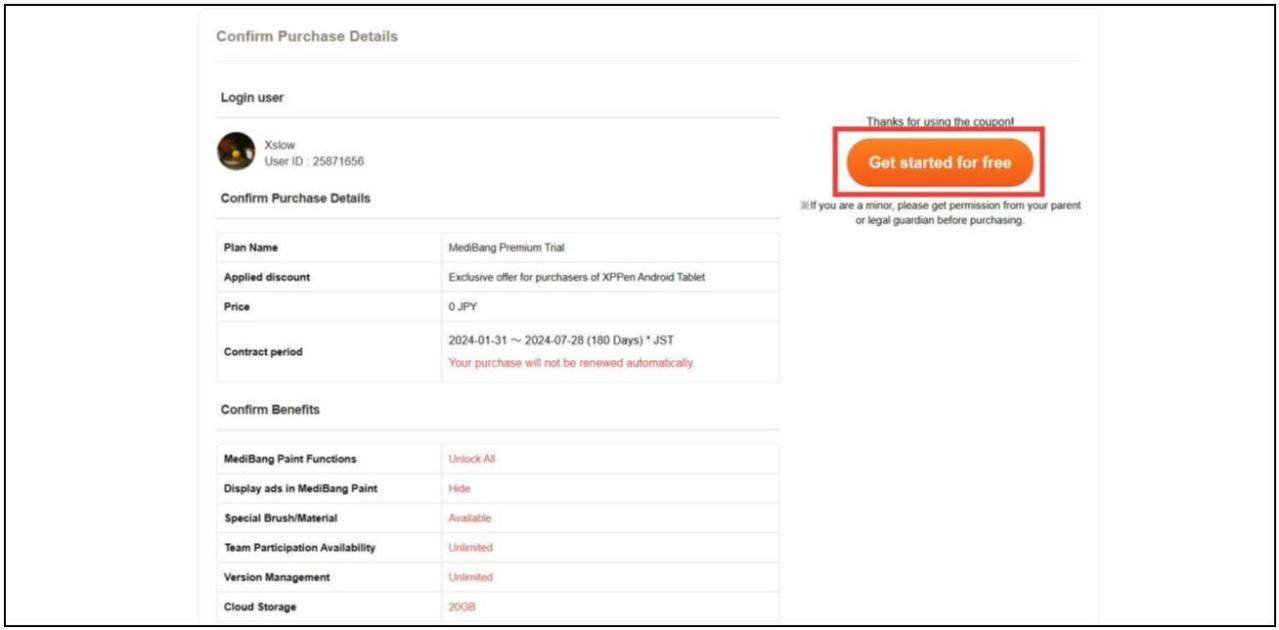Select the User ID : 25871656 text
This screenshot has height=630, width=1279.
click(x=314, y=161)
